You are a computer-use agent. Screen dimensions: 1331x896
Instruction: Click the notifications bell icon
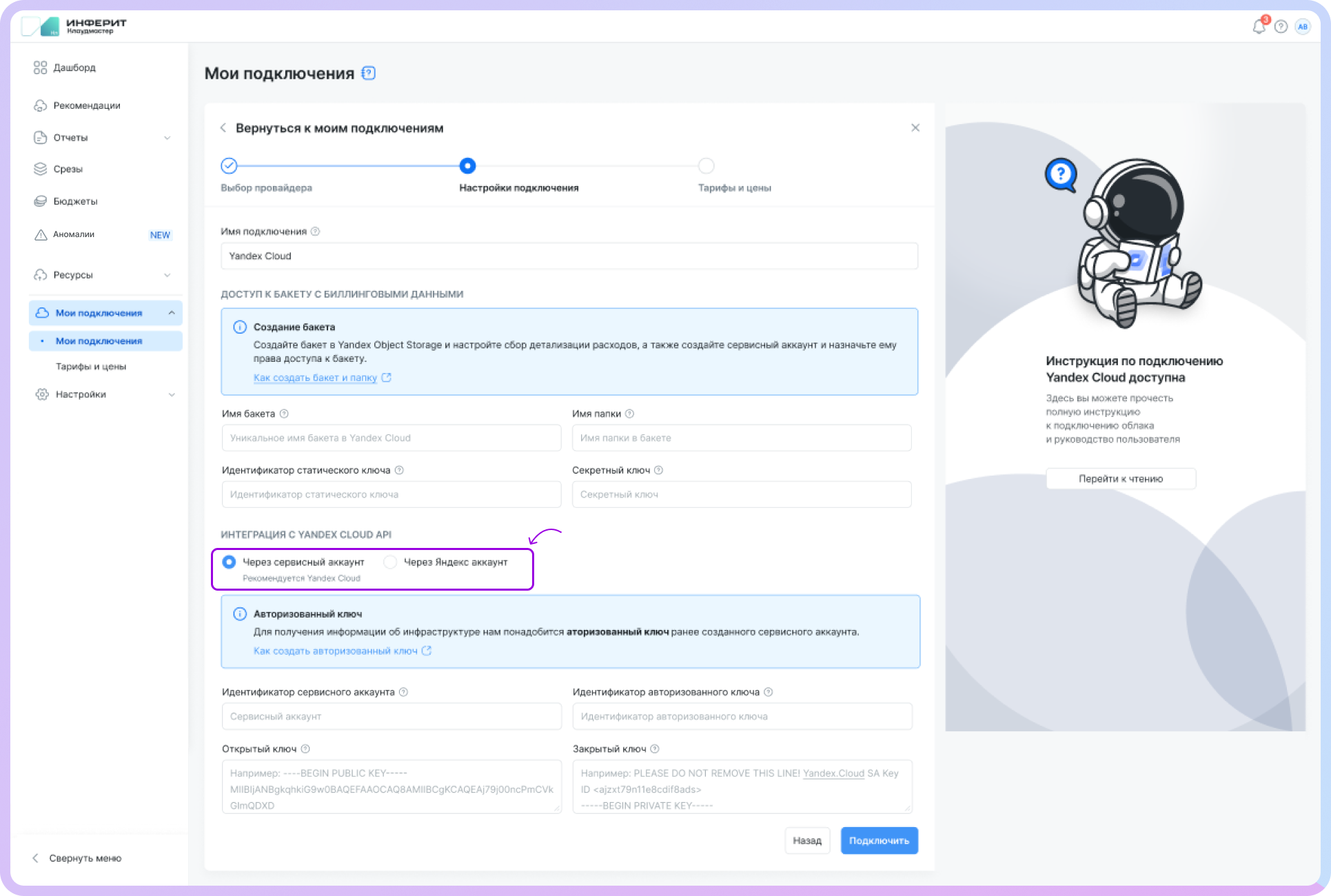point(1259,27)
